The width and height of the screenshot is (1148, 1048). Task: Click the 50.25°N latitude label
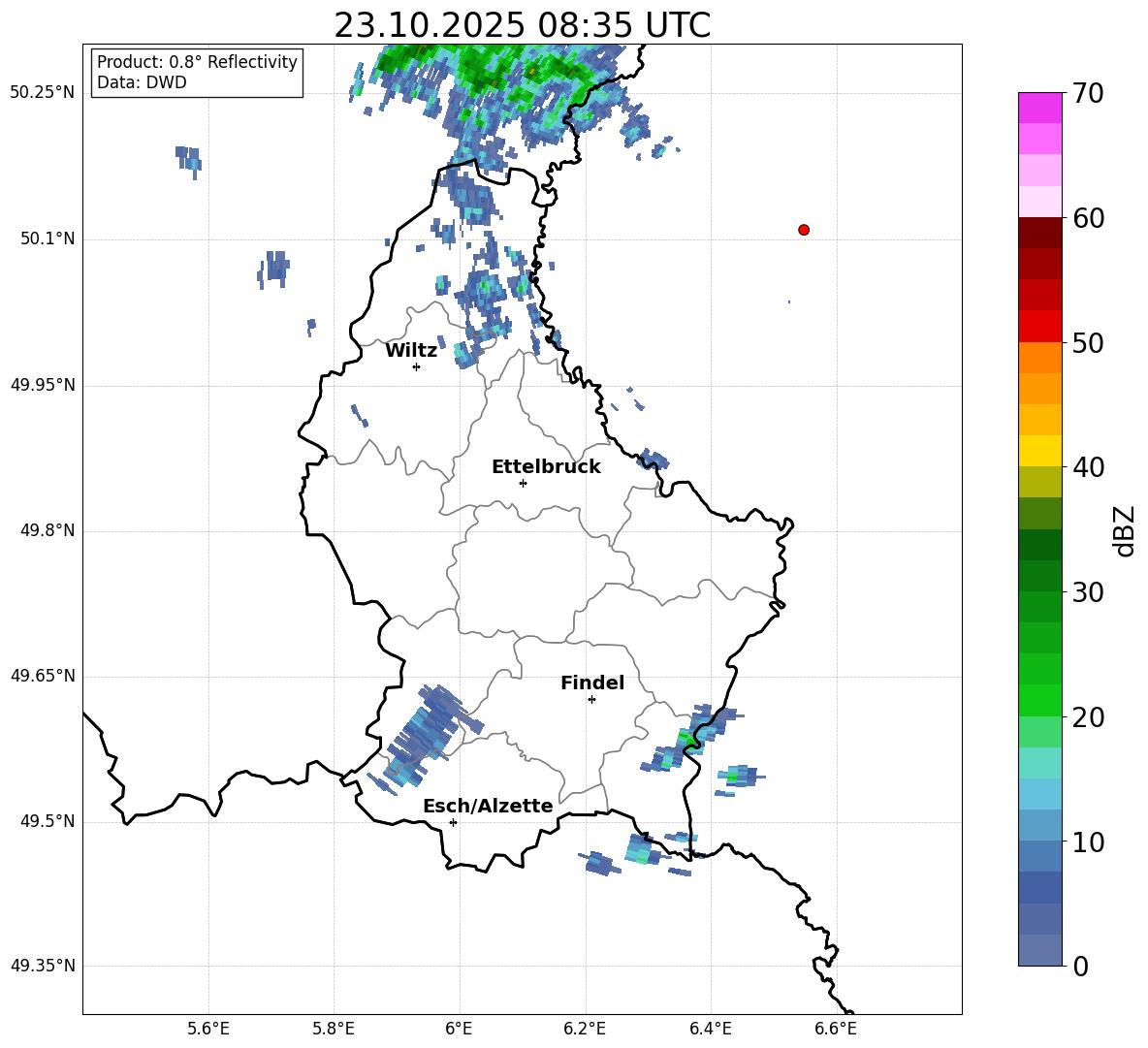[43, 93]
